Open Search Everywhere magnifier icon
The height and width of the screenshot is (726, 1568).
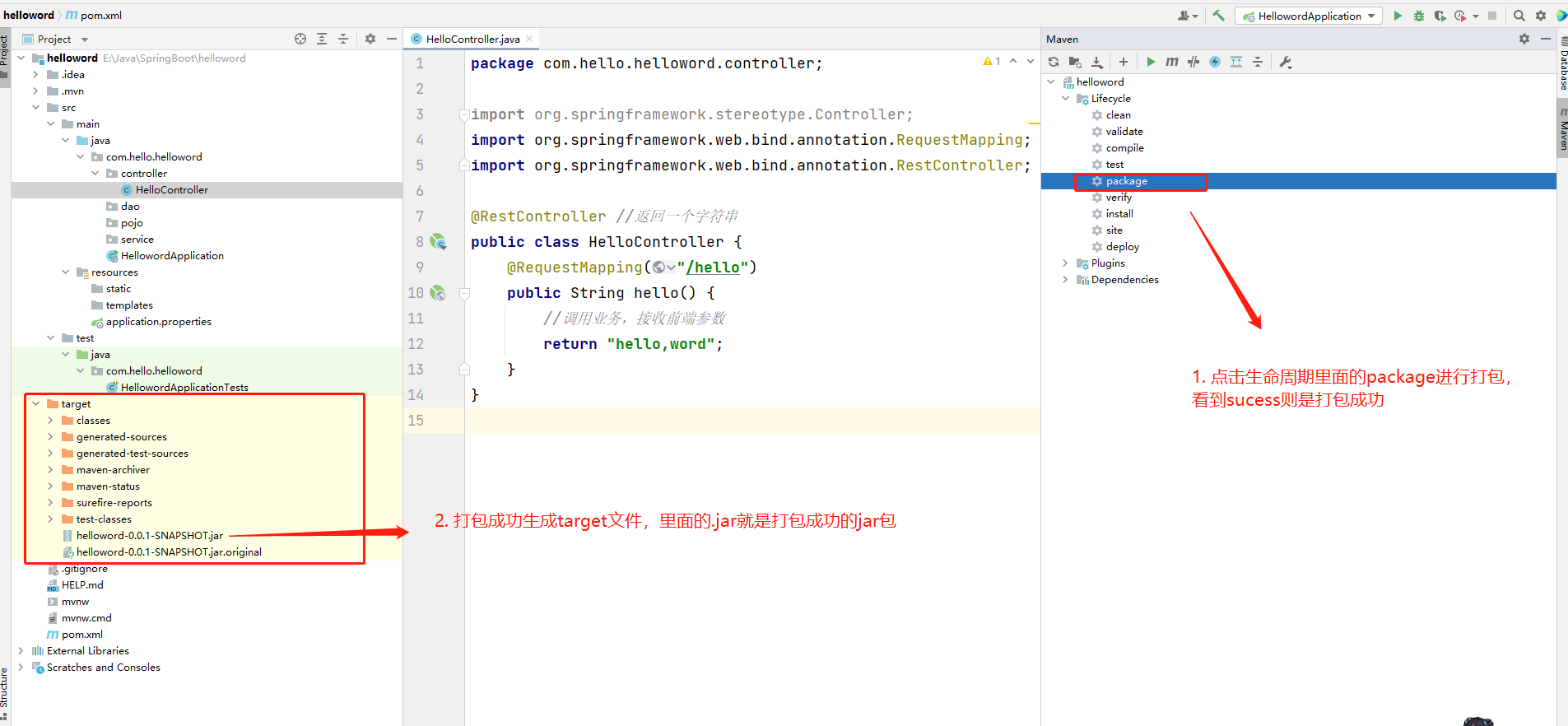1519,16
